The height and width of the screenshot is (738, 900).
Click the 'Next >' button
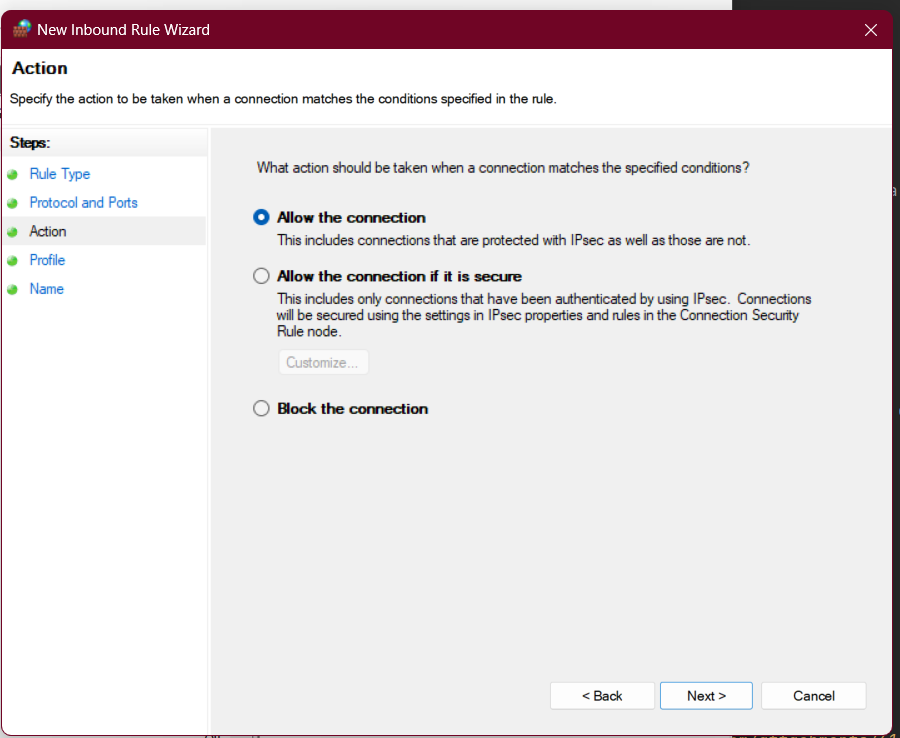[x=706, y=696]
